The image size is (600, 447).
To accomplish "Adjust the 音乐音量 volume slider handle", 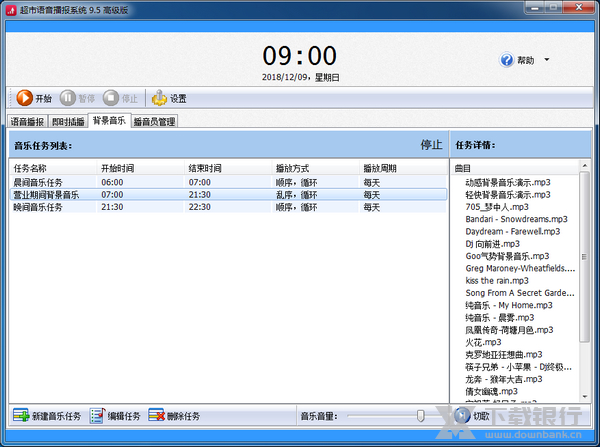I will 421,416.
